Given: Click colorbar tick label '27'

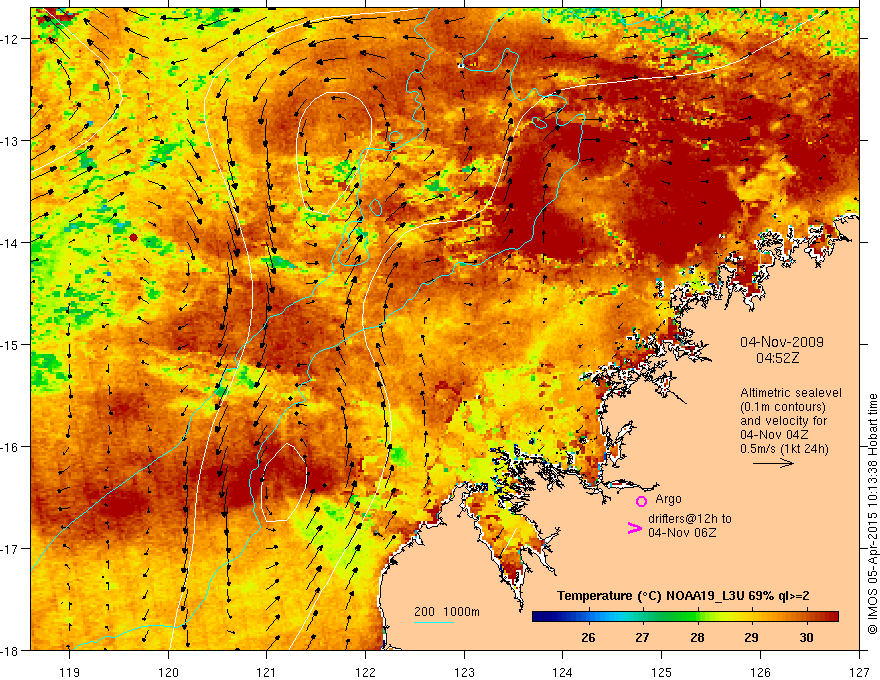Looking at the screenshot, I should click(x=643, y=637).
